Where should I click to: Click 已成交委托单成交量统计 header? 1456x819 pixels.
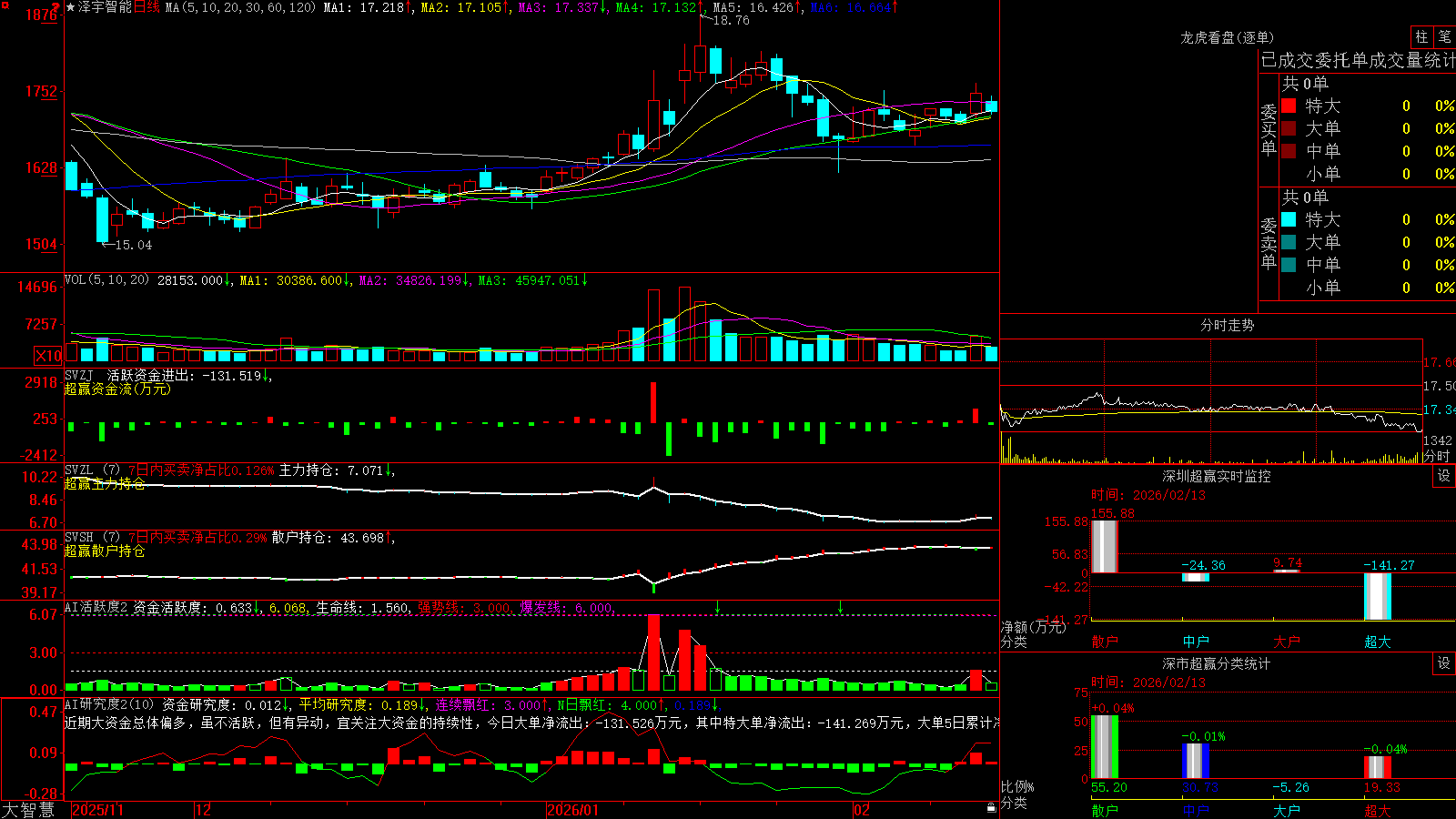(1358, 60)
